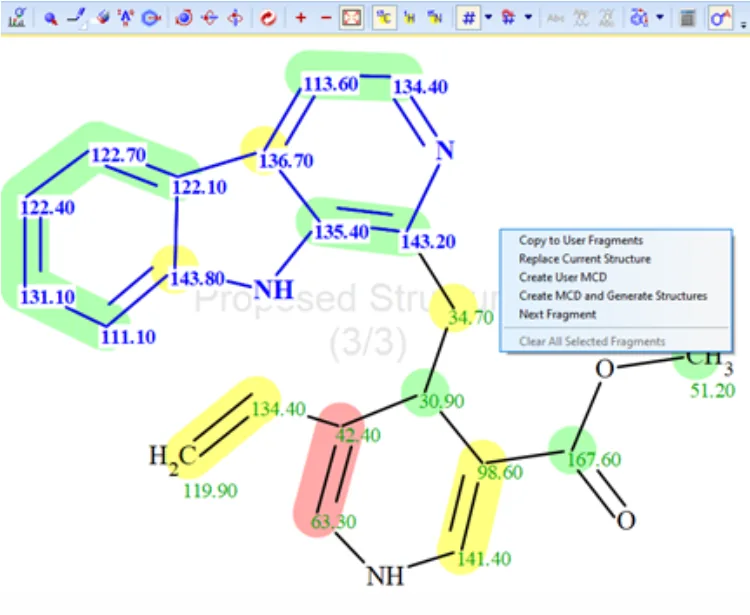
Task: Click the red and blue # icon
Action: [508, 18]
